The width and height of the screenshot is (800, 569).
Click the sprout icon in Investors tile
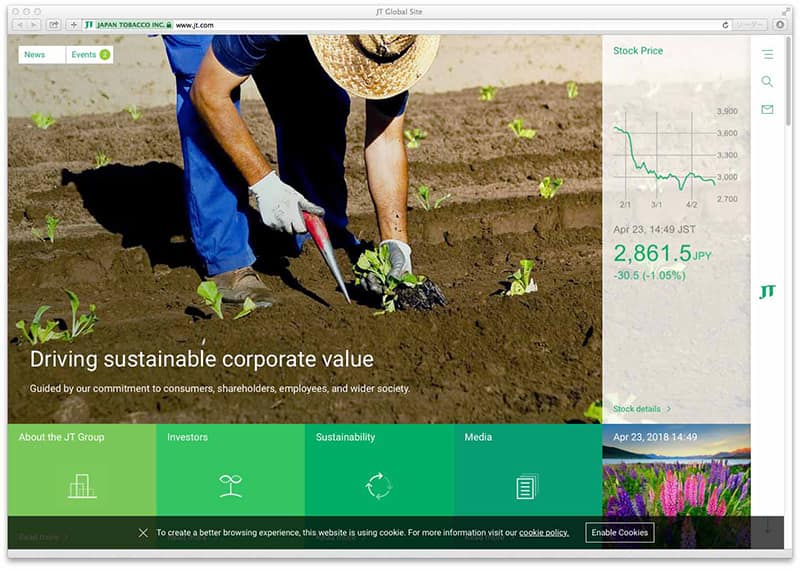tap(230, 486)
